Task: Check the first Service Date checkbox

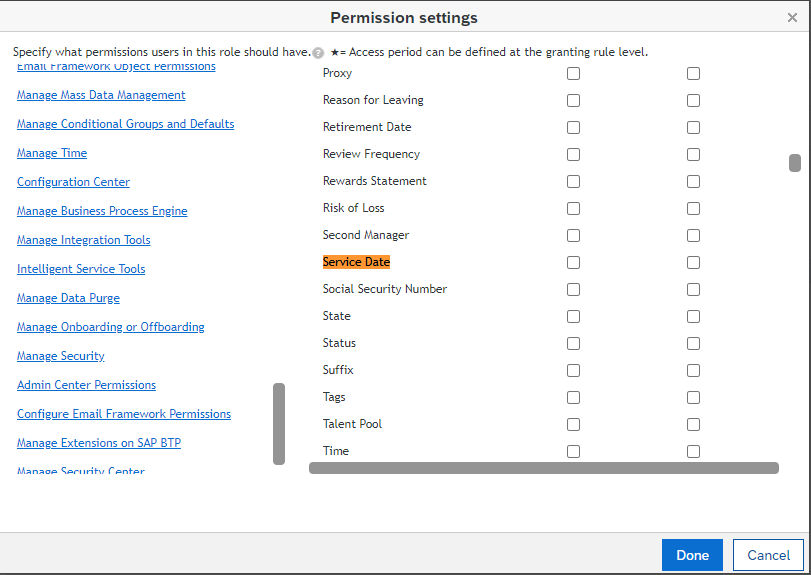Action: 573,262
